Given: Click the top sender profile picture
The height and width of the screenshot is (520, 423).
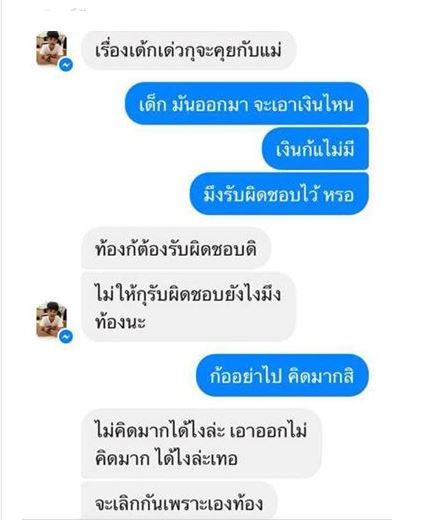Looking at the screenshot, I should 52,48.
